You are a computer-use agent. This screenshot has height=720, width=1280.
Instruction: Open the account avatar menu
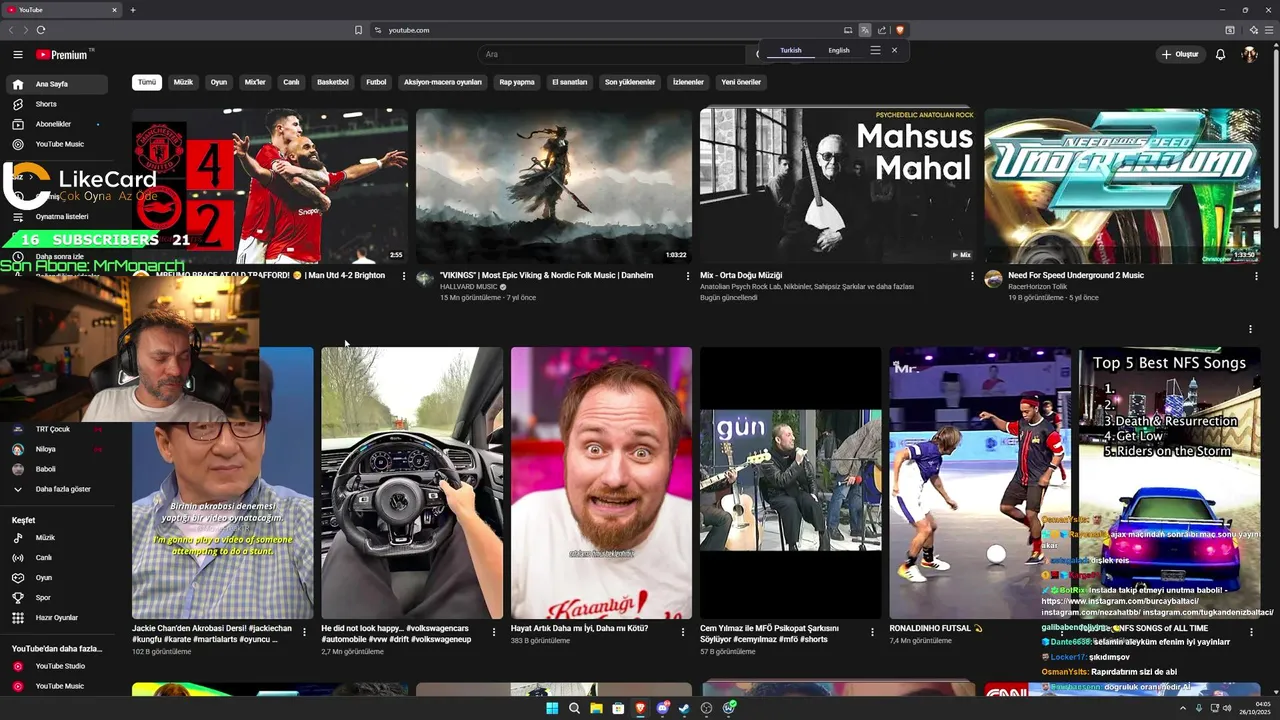tap(1250, 54)
